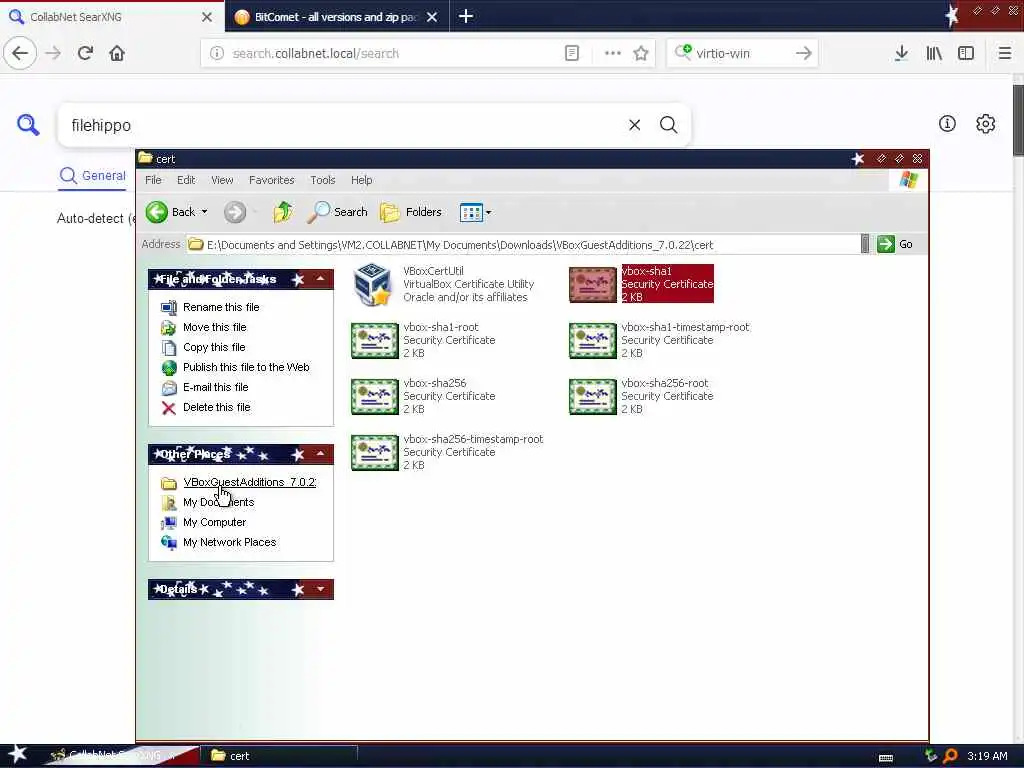Image resolution: width=1024 pixels, height=768 pixels.
Task: Open browser hamburger menu
Action: [x=1005, y=54]
